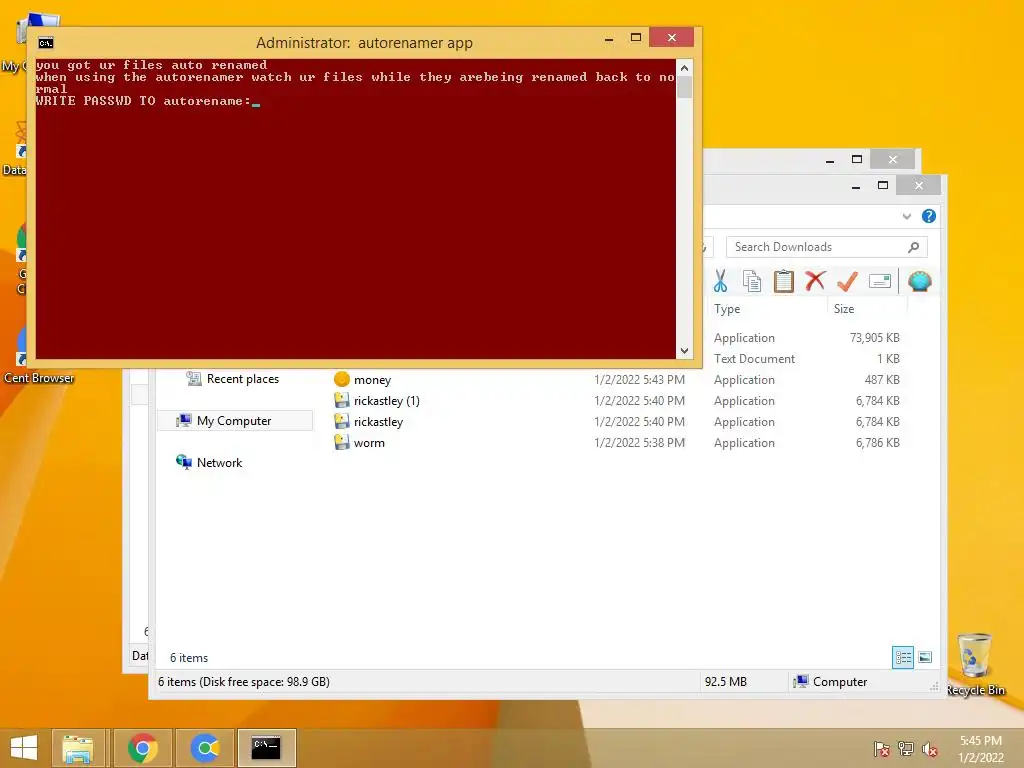1024x768 pixels.
Task: Click the network status tray icon
Action: 905,749
